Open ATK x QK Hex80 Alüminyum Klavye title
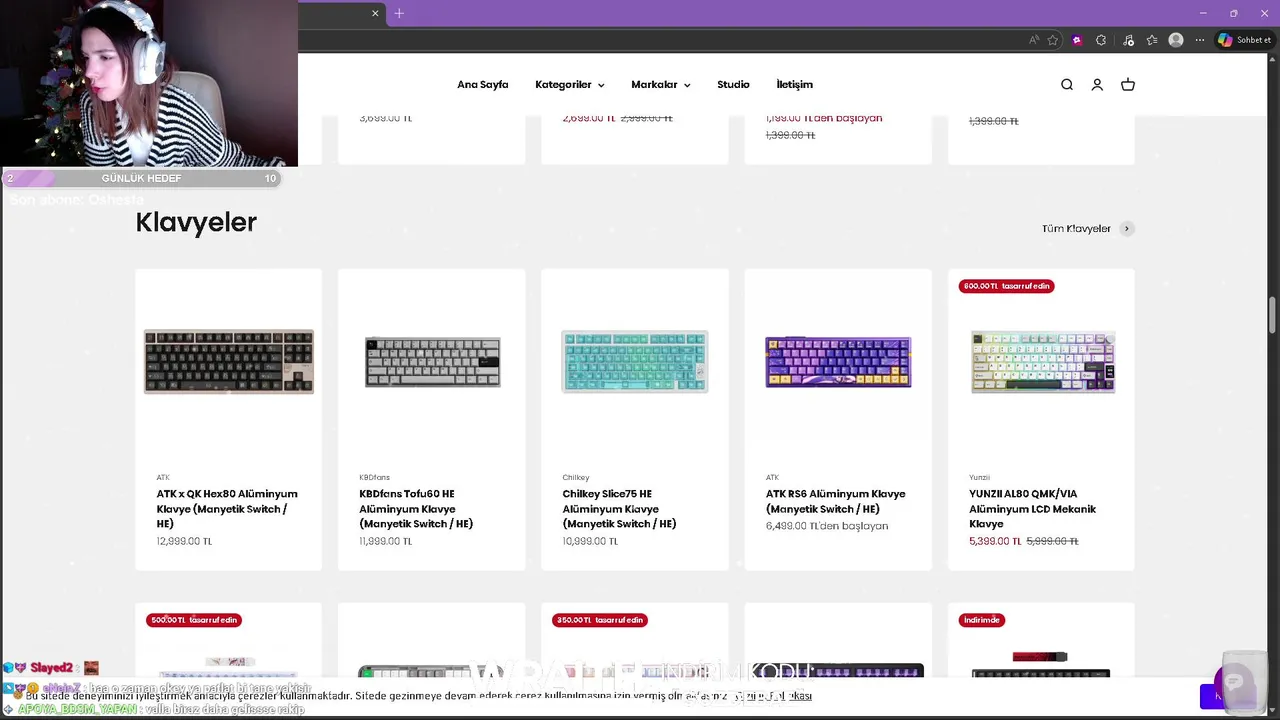Screen dimensions: 1280x720 tap(227, 509)
